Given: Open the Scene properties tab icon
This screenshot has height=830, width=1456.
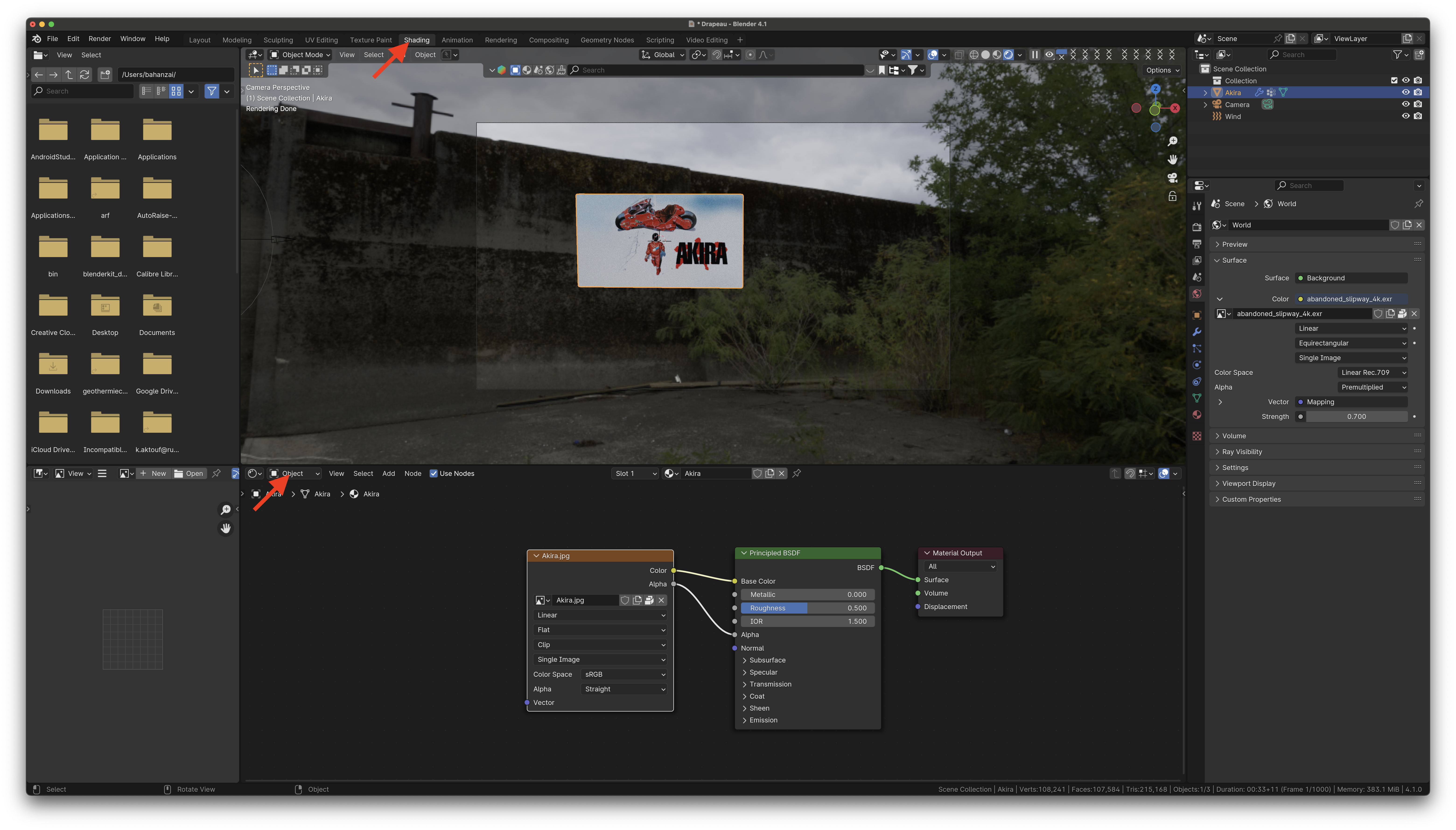Looking at the screenshot, I should [1197, 277].
